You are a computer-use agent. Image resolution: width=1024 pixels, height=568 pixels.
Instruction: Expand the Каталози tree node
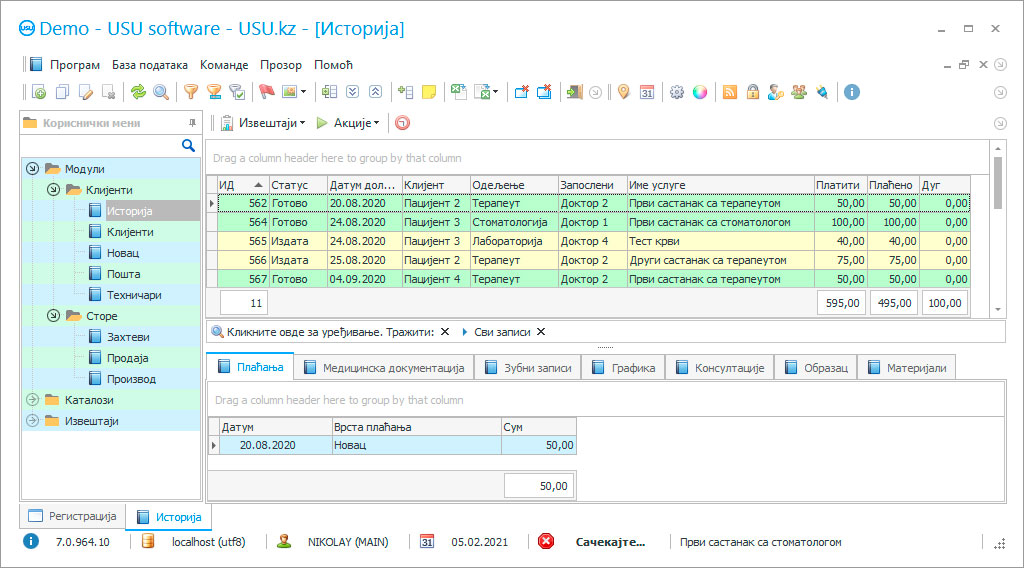[x=32, y=400]
